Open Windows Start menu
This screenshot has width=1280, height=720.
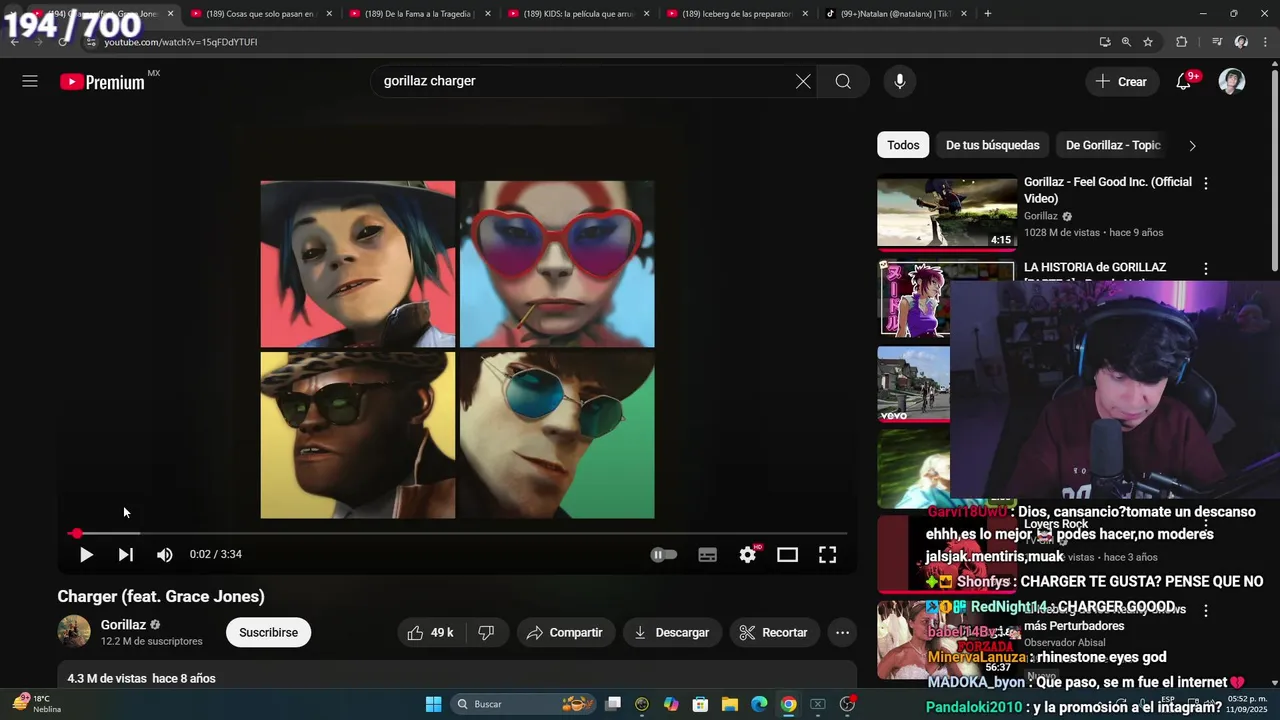coord(433,704)
